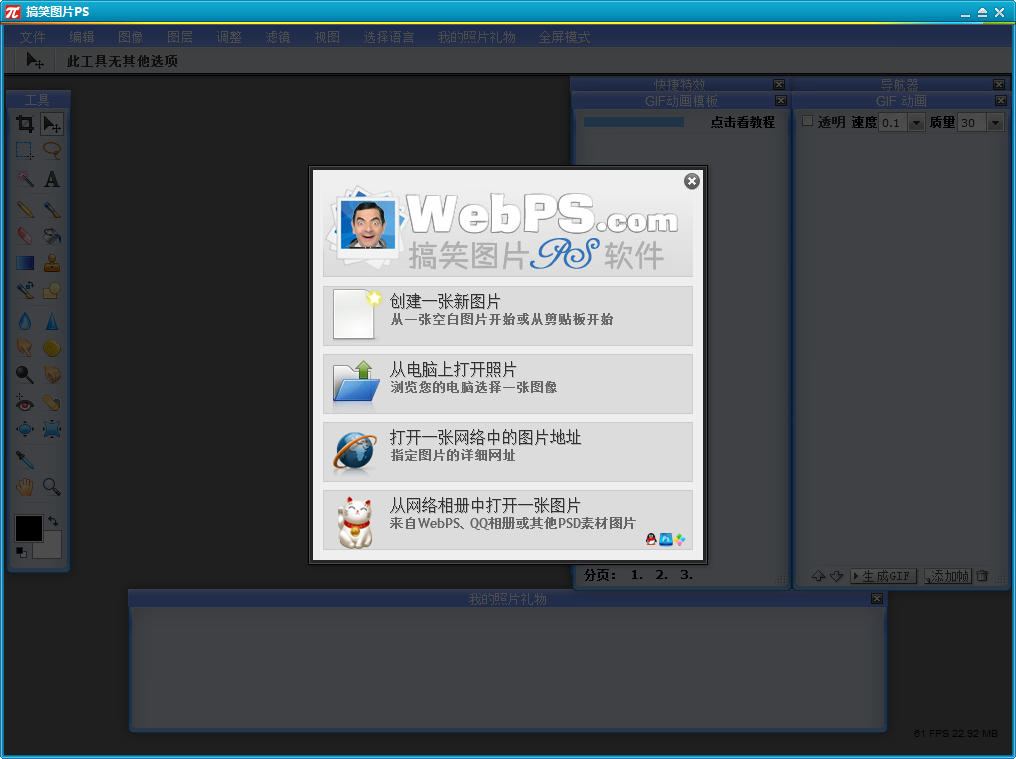Switch to 全屏模式 from menu bar
Screen dimensions: 1016x759
coord(564,37)
